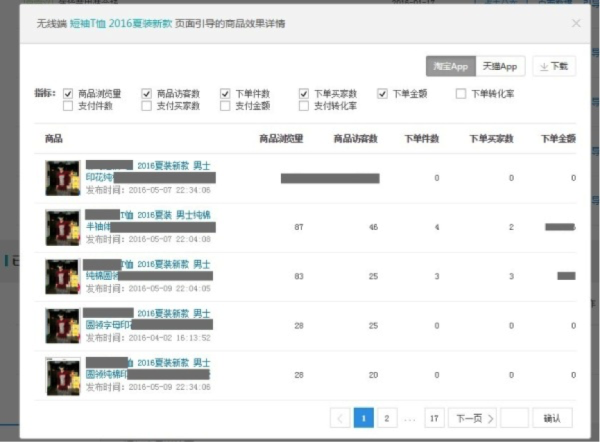Viewport: 600px width, 442px height.
Task: Open product link containing 圆领纯棉印
Action: [148, 369]
